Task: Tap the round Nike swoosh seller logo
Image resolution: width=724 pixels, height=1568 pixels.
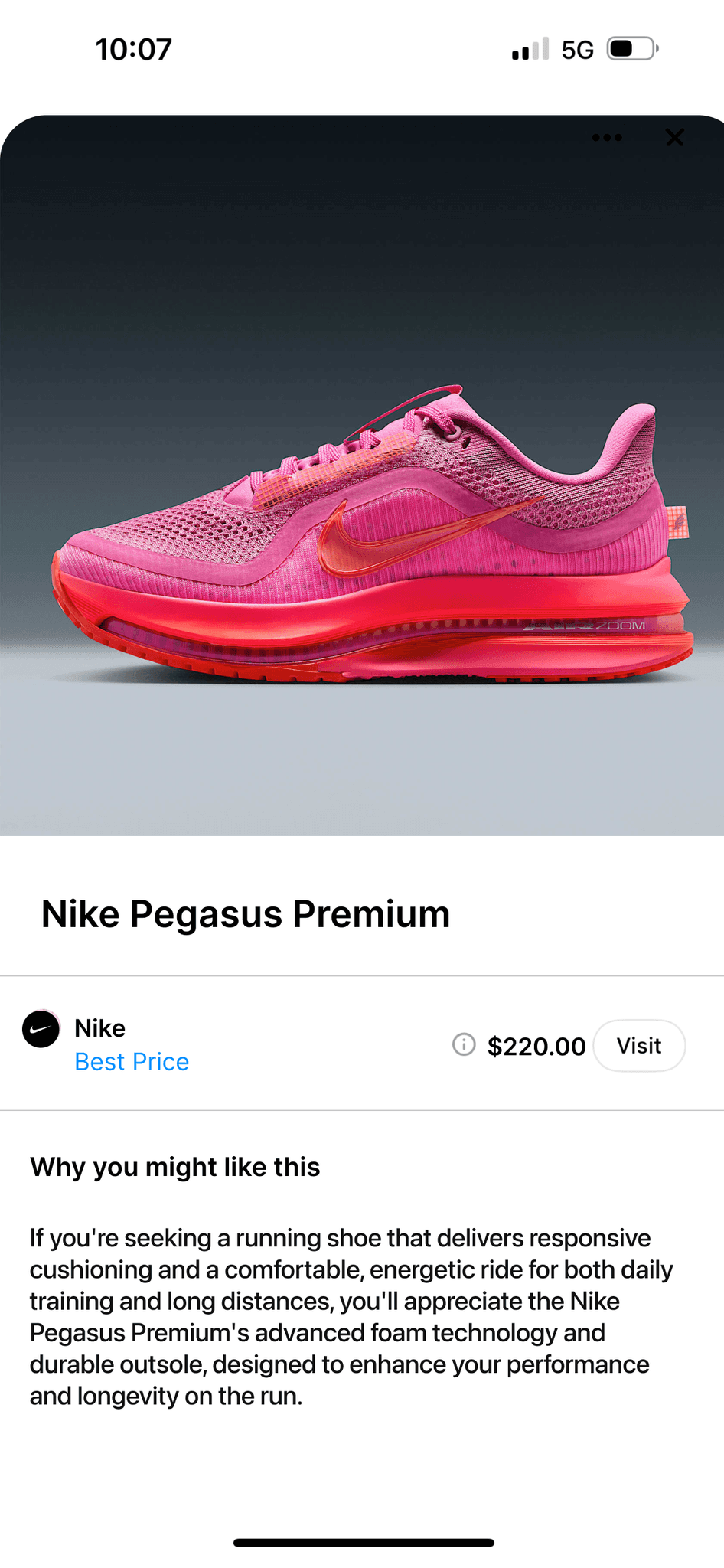Action: click(x=41, y=1030)
